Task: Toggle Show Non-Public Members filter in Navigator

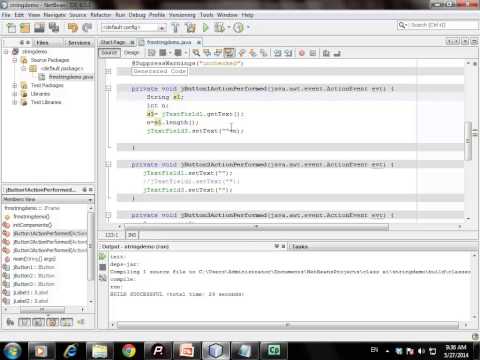Action: (x=52, y=322)
